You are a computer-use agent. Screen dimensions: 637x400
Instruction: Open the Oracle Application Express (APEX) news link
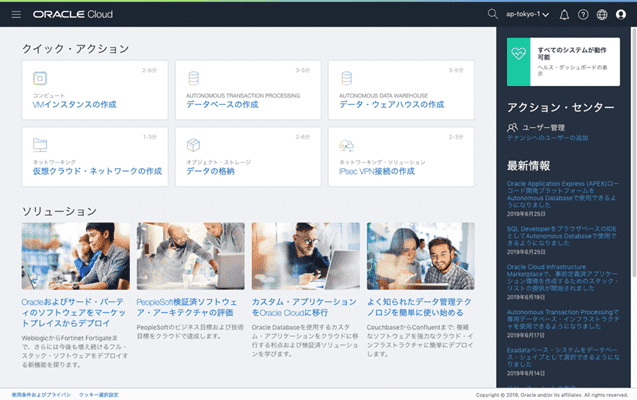pos(563,195)
